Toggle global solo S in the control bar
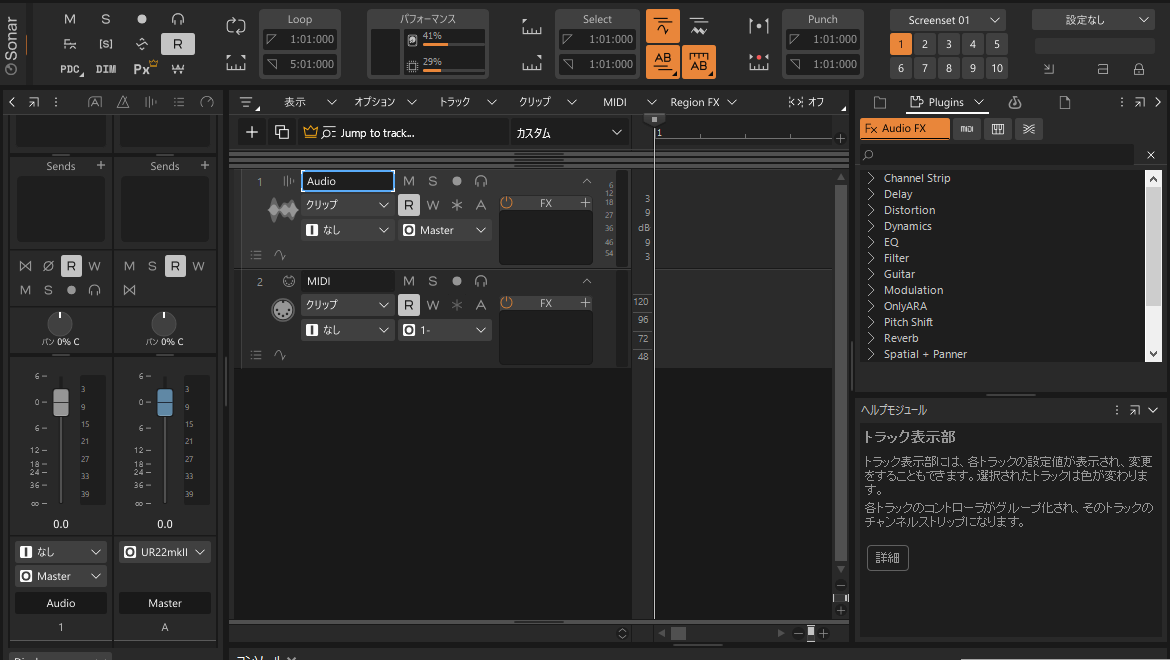 click(105, 19)
